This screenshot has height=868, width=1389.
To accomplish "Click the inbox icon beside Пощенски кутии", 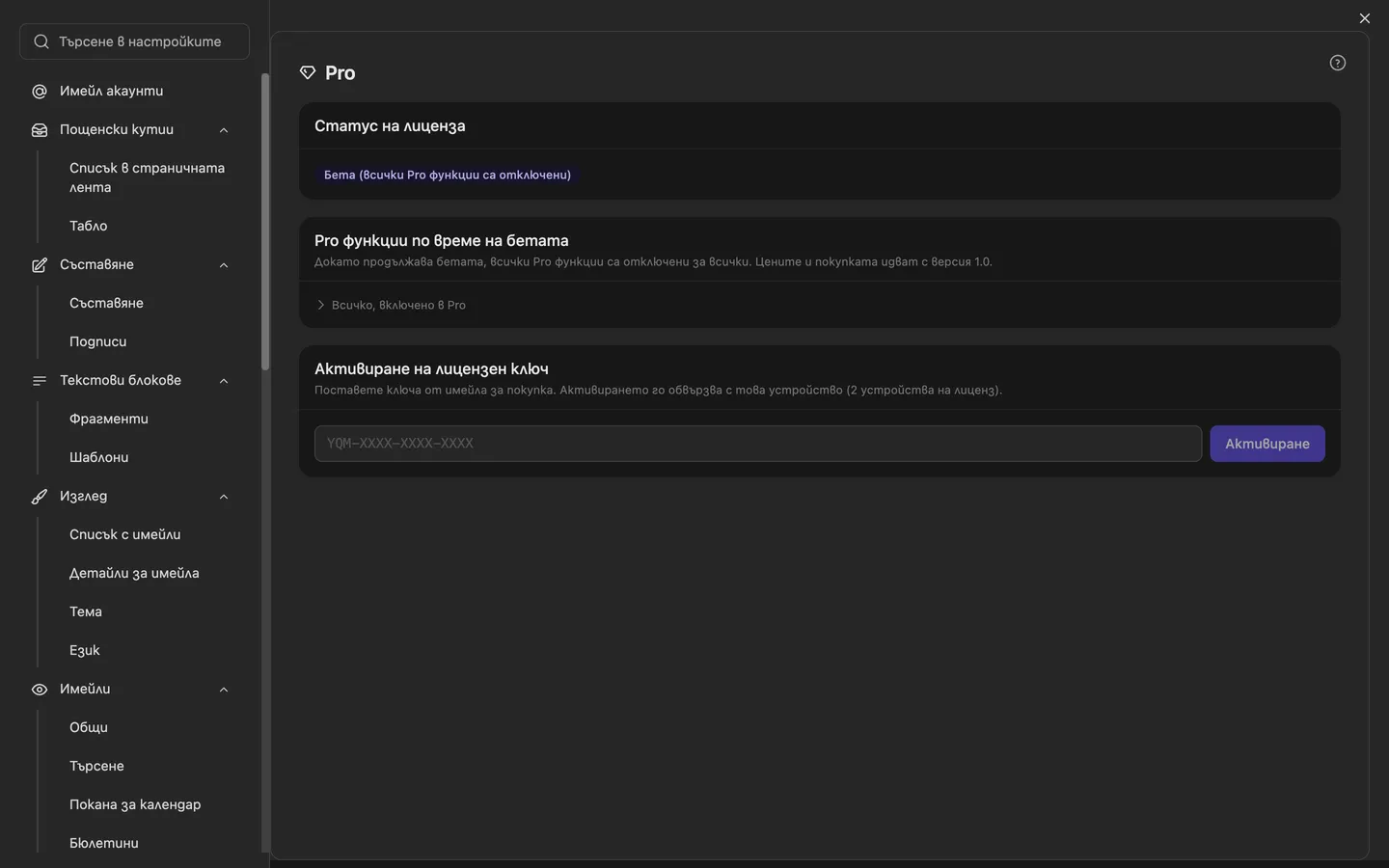I will coord(40,130).
